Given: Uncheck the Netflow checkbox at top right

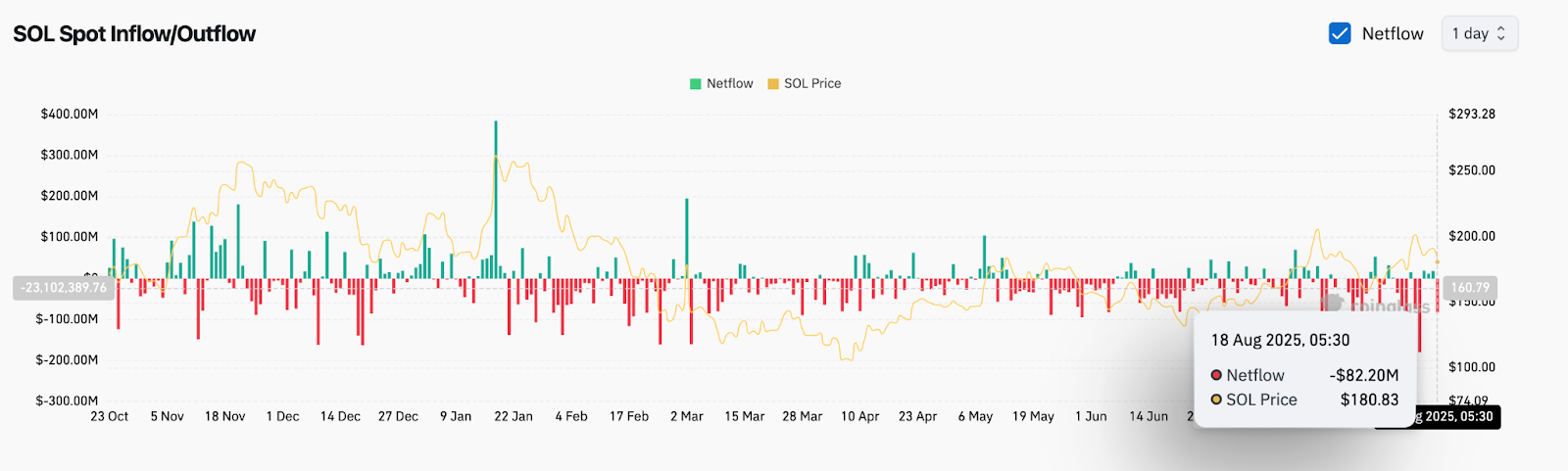Looking at the screenshot, I should (x=1340, y=33).
